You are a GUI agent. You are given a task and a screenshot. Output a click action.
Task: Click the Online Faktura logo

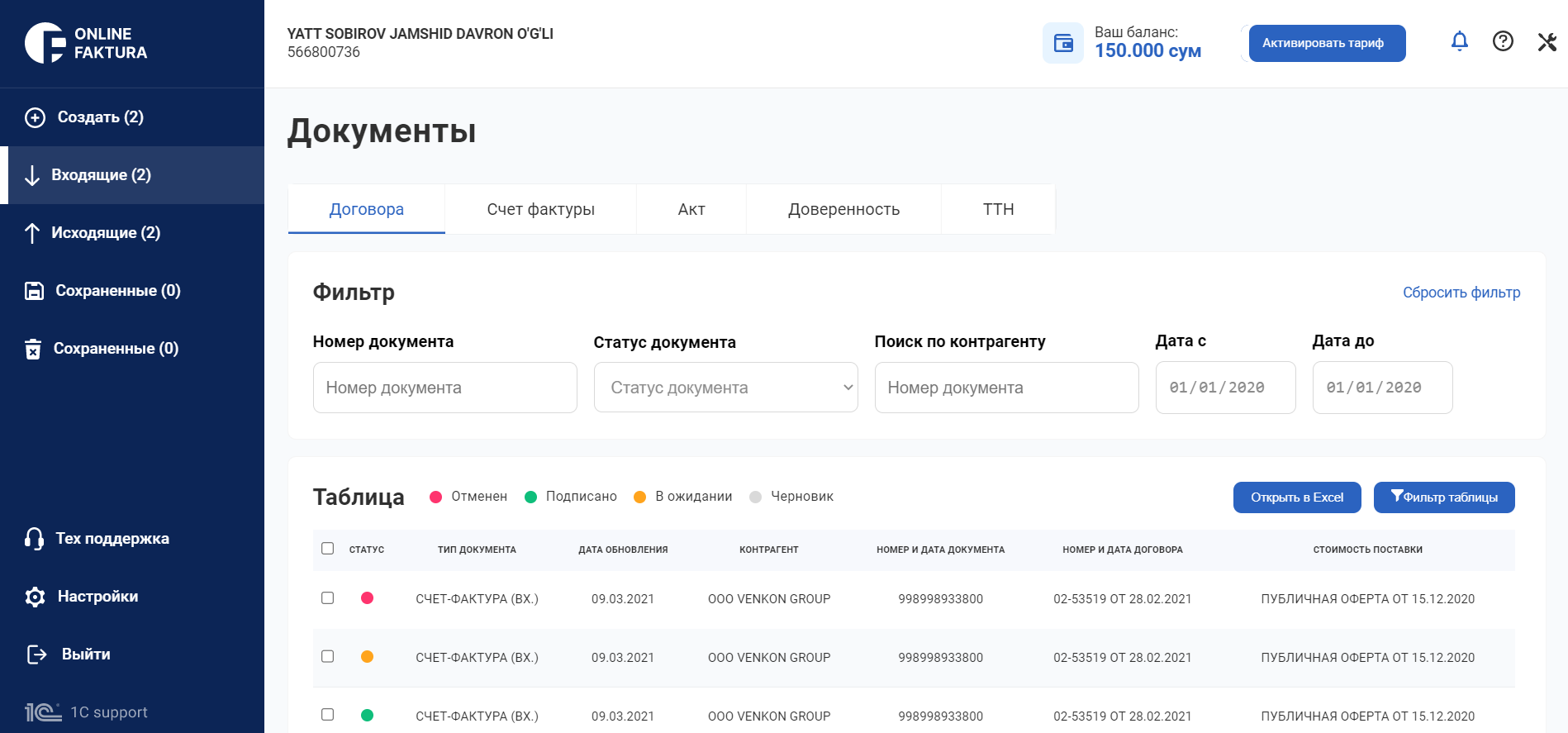pos(86,43)
